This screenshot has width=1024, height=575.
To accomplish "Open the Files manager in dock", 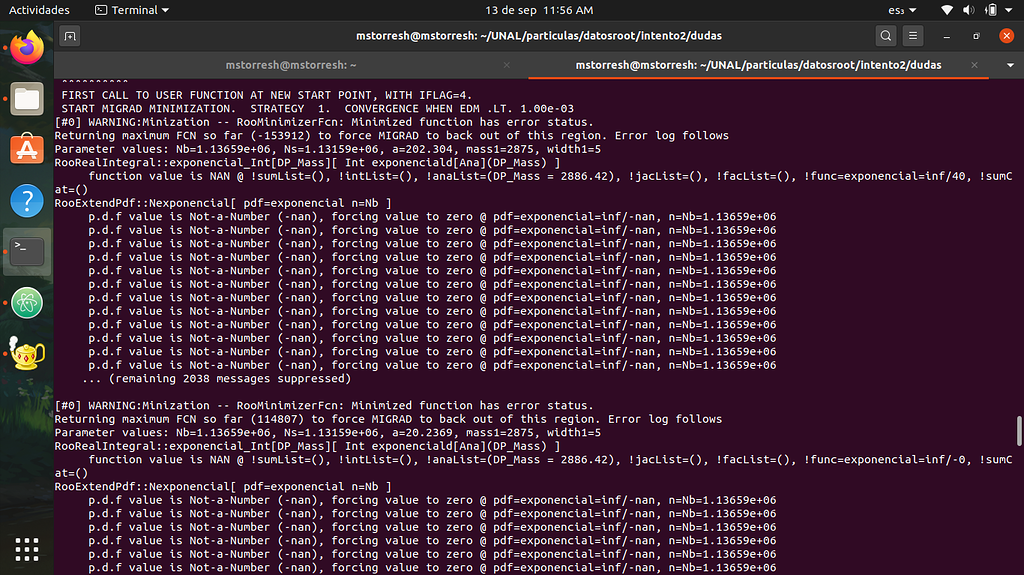I will tap(27, 98).
